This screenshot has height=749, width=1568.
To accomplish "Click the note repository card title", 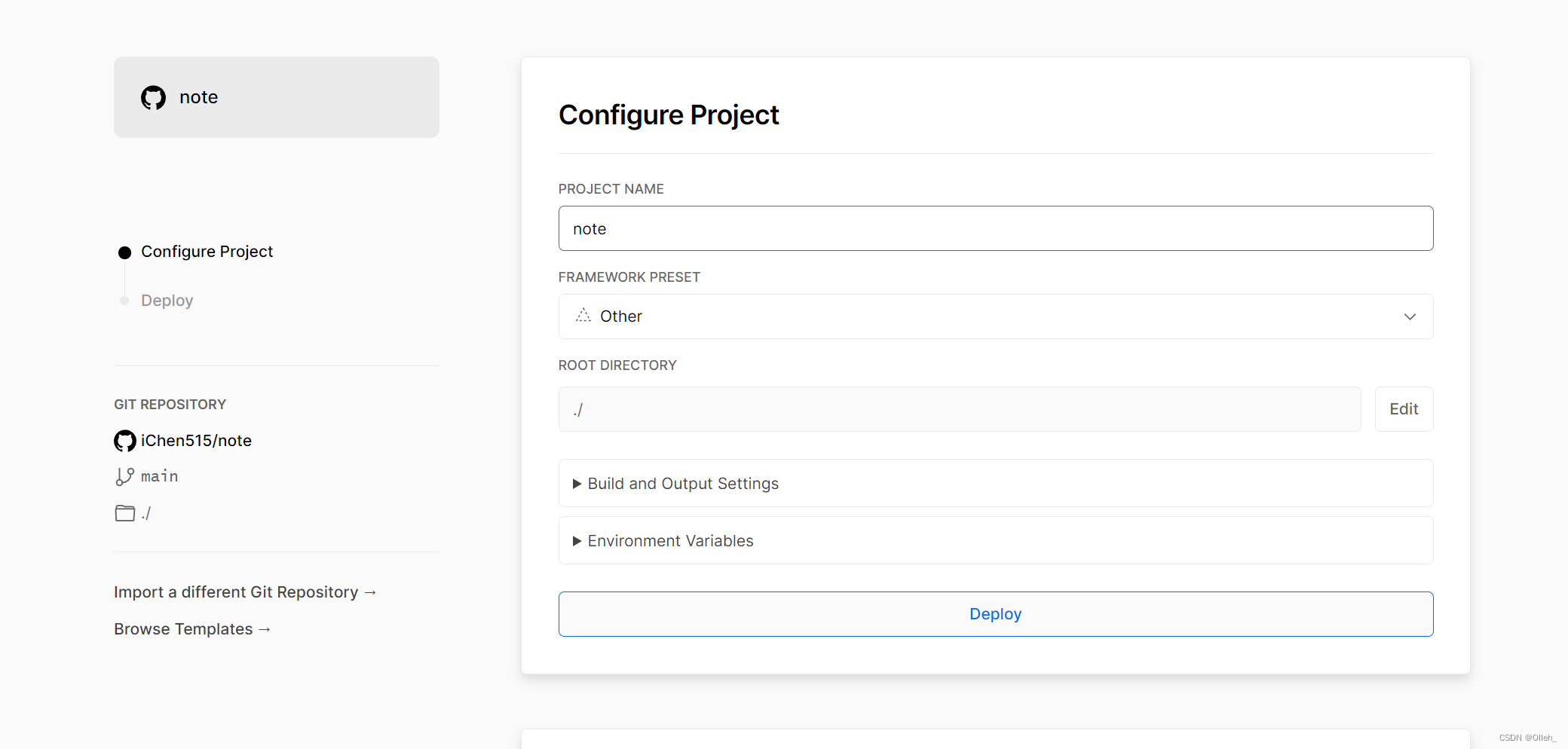I will tap(198, 97).
